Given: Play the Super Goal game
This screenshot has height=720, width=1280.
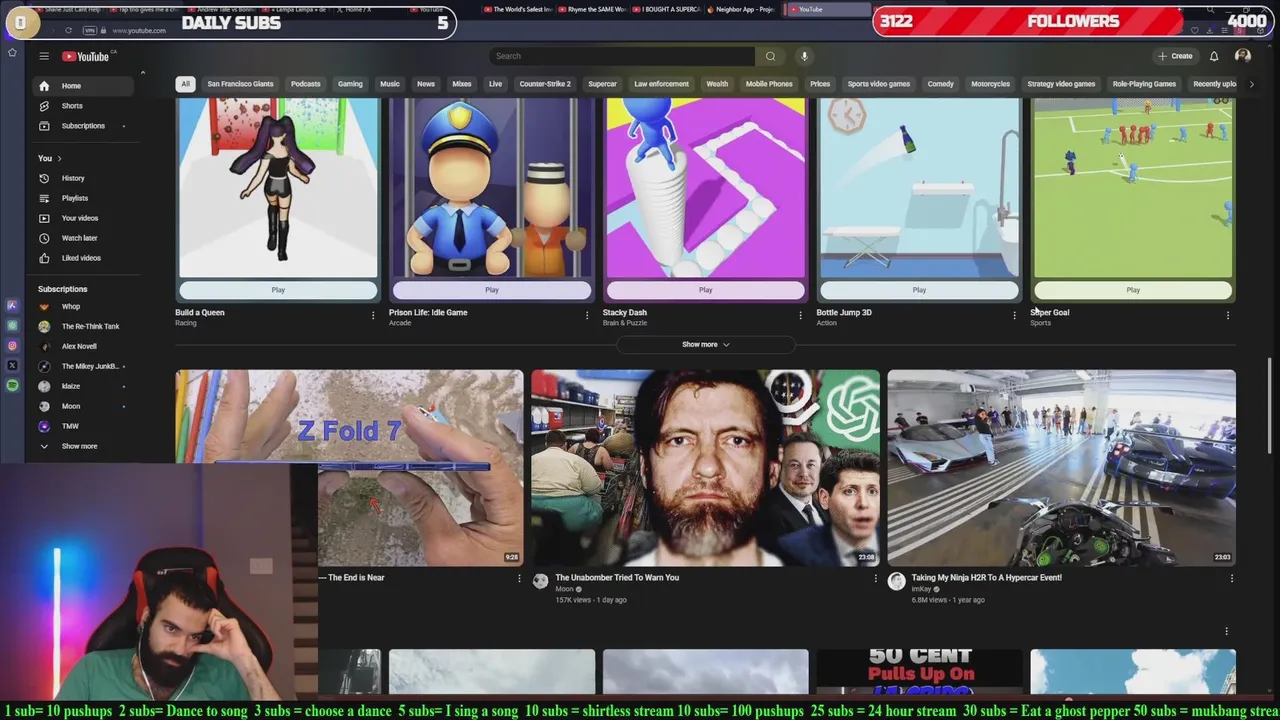Looking at the screenshot, I should pyautogui.click(x=1133, y=290).
